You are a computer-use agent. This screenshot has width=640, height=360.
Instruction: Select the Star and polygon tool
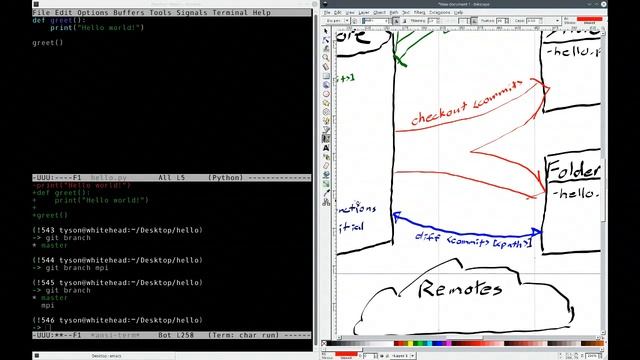[326, 103]
